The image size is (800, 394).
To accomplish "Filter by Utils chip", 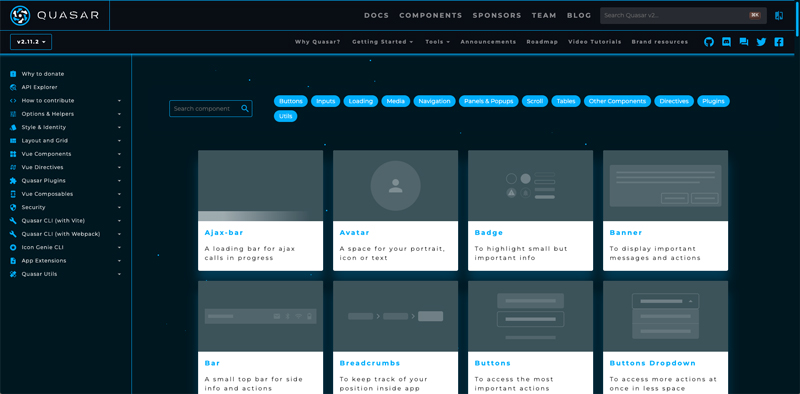I will [x=286, y=116].
